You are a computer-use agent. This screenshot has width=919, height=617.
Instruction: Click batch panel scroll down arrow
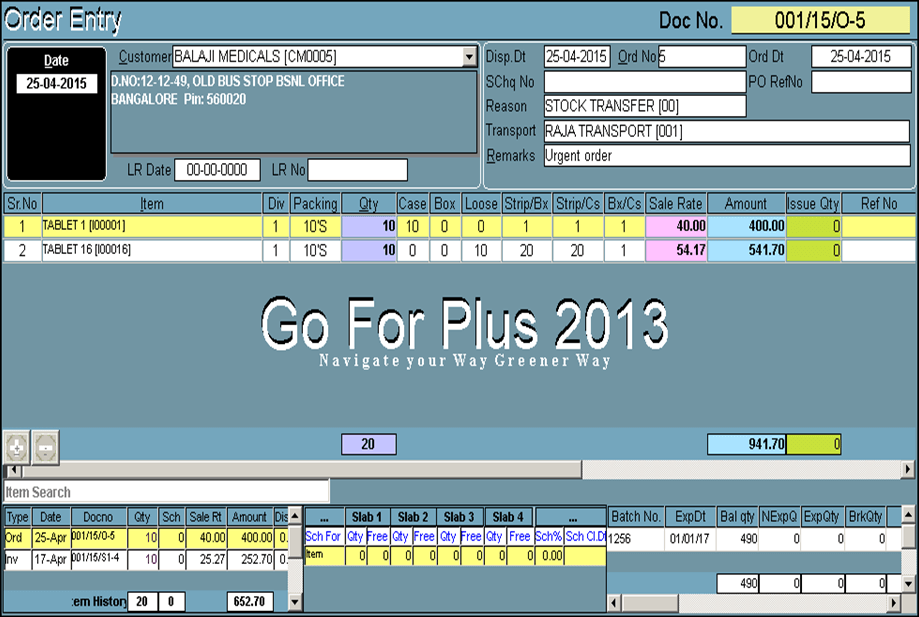click(x=908, y=584)
